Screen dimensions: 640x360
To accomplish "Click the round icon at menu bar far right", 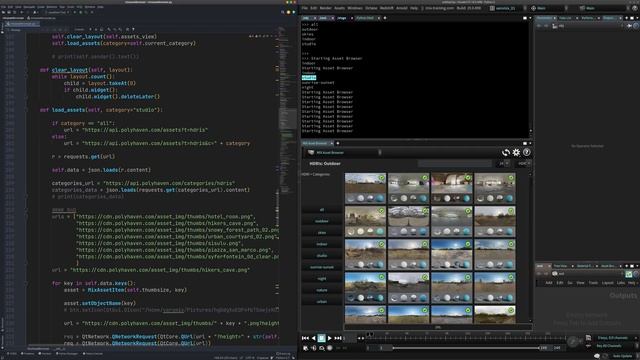I will tap(634, 8).
